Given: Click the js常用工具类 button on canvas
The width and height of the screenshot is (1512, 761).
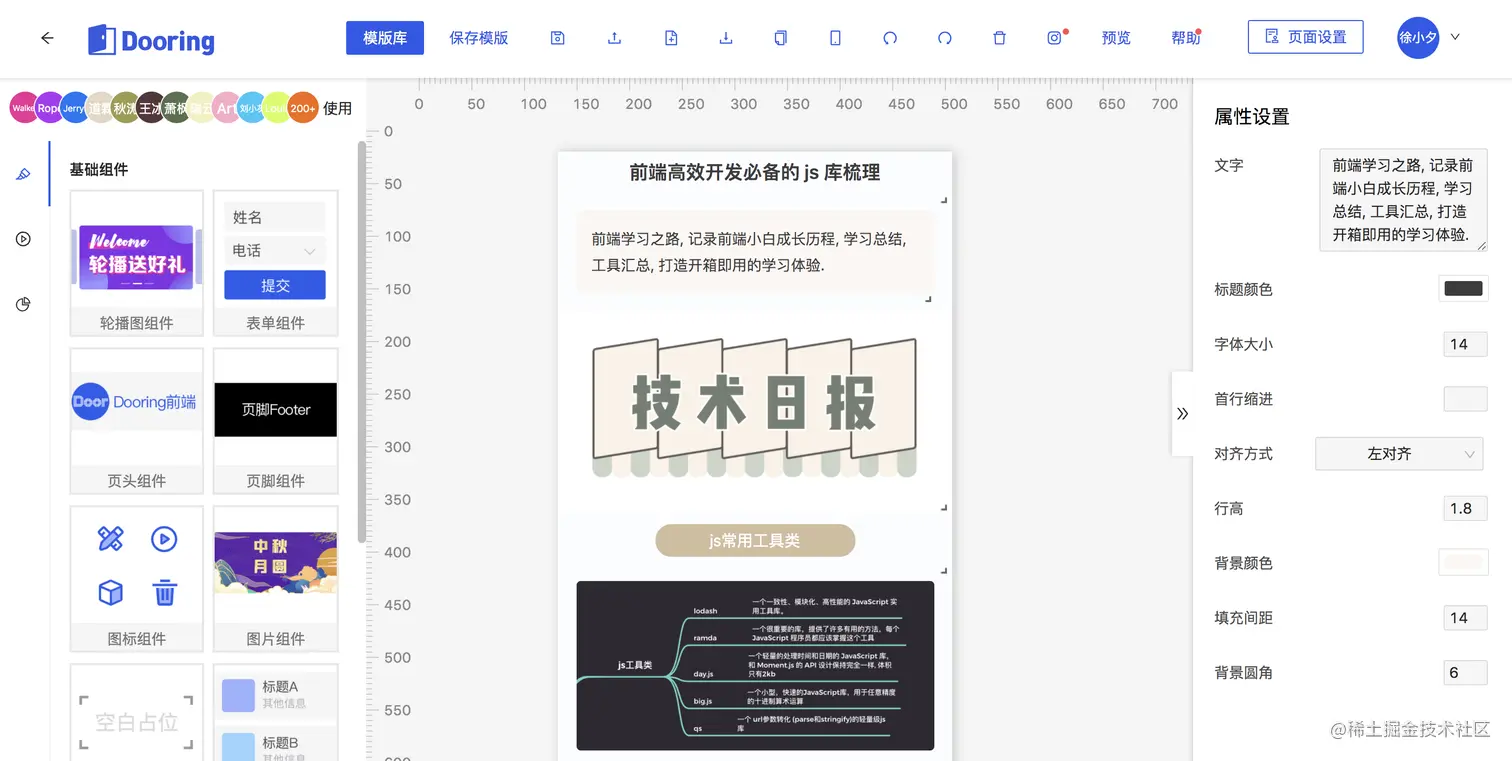Looking at the screenshot, I should [755, 541].
